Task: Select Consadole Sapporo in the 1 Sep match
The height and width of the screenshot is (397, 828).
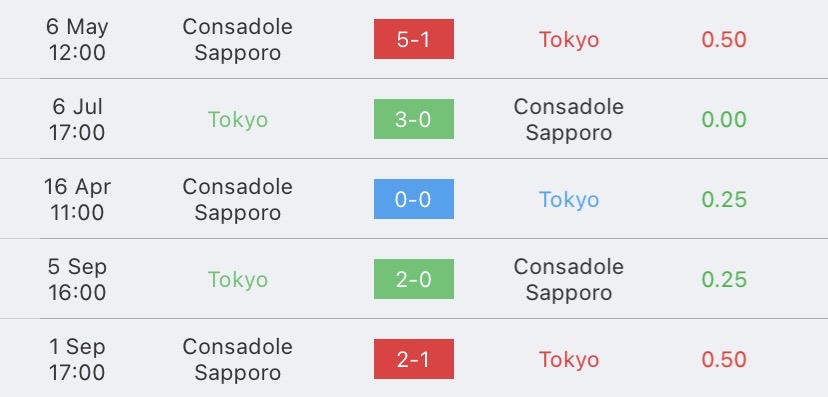Action: (x=238, y=360)
